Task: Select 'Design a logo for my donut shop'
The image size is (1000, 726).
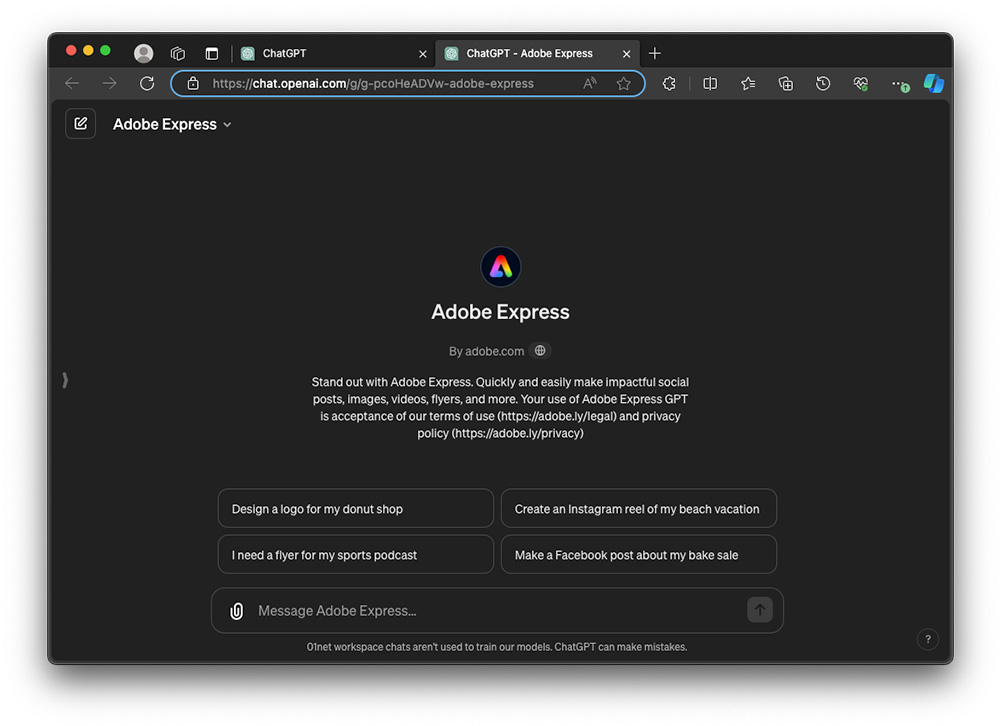Action: [356, 508]
